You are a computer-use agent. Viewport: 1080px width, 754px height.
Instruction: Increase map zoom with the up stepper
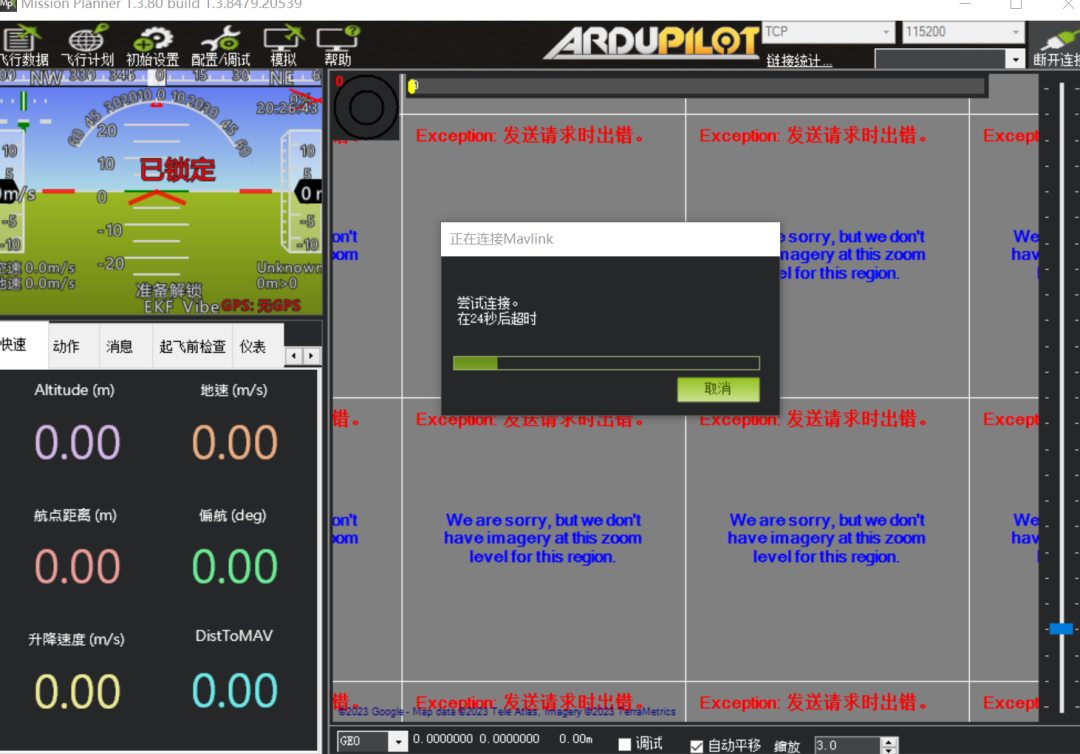point(889,741)
